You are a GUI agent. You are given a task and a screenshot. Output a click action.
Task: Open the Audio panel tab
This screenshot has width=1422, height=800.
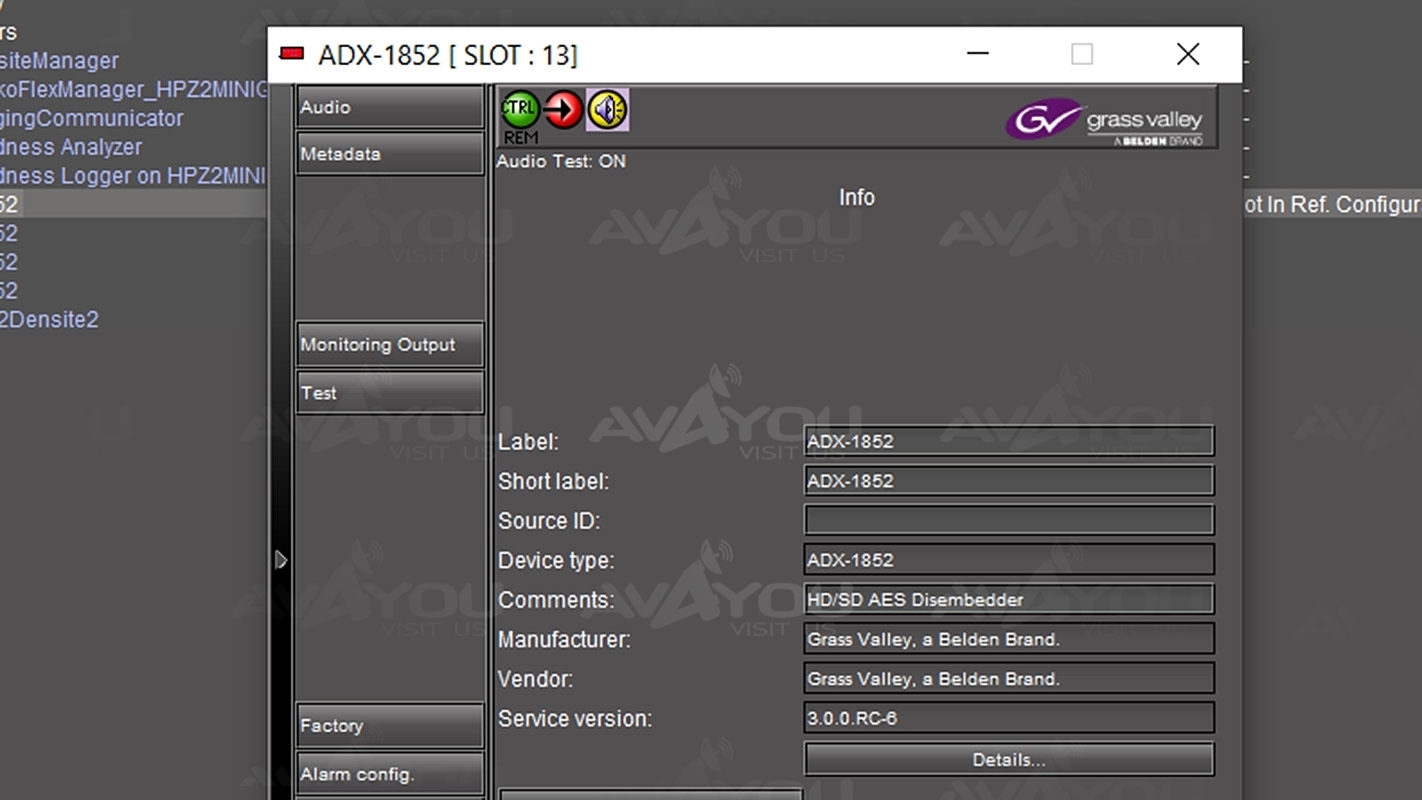coord(389,107)
